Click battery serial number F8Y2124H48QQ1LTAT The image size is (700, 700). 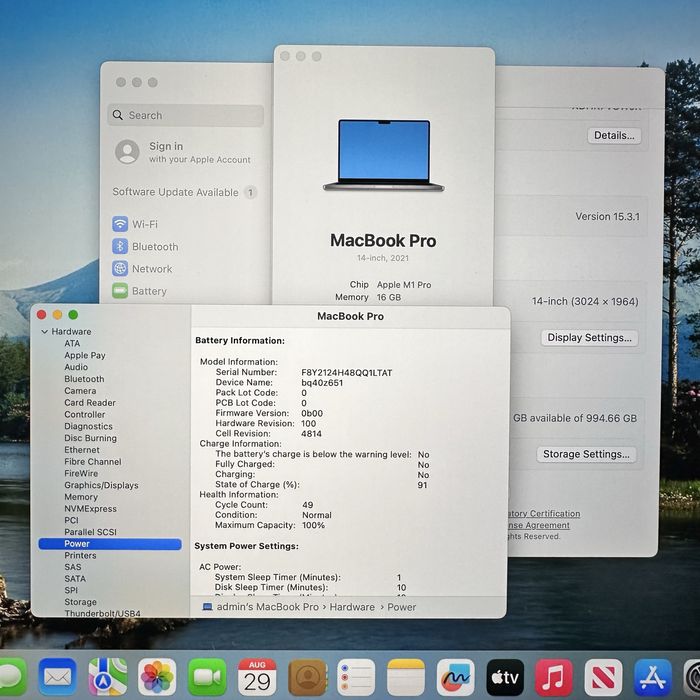click(x=346, y=372)
